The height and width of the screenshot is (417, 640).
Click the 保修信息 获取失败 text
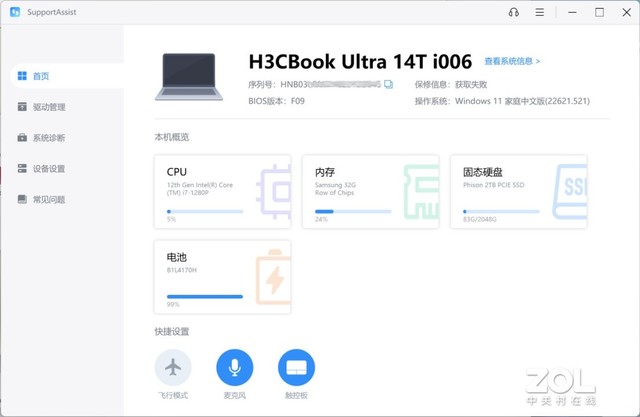[451, 84]
